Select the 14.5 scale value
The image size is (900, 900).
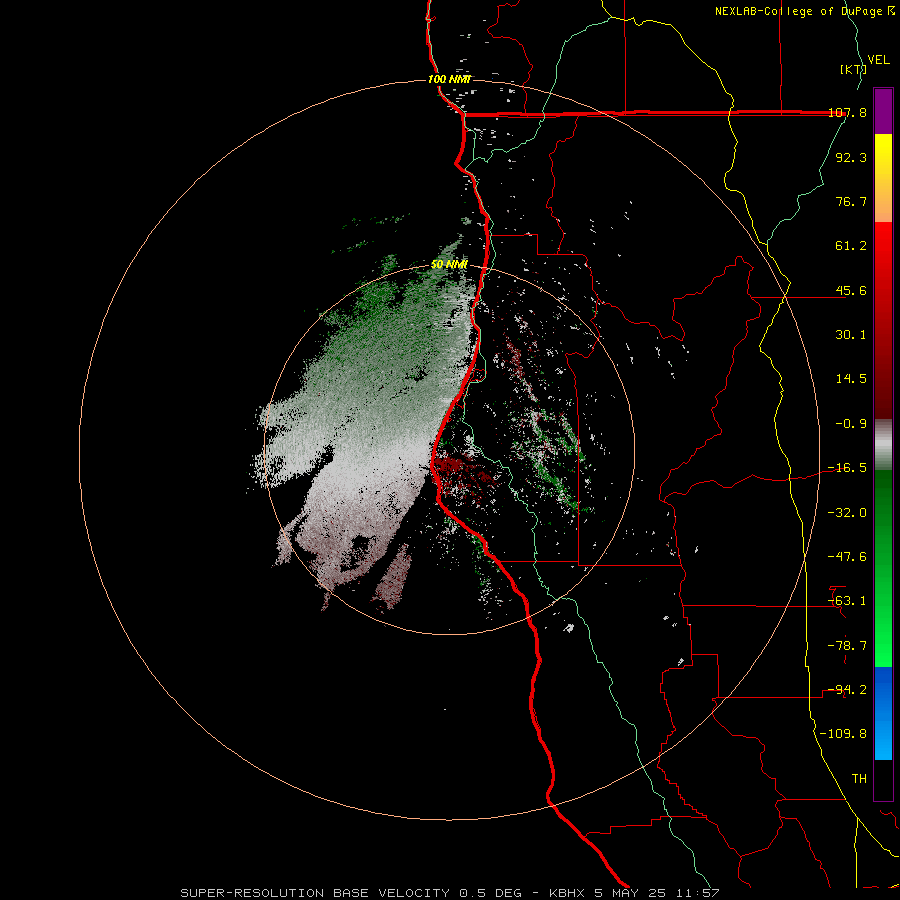tap(851, 379)
